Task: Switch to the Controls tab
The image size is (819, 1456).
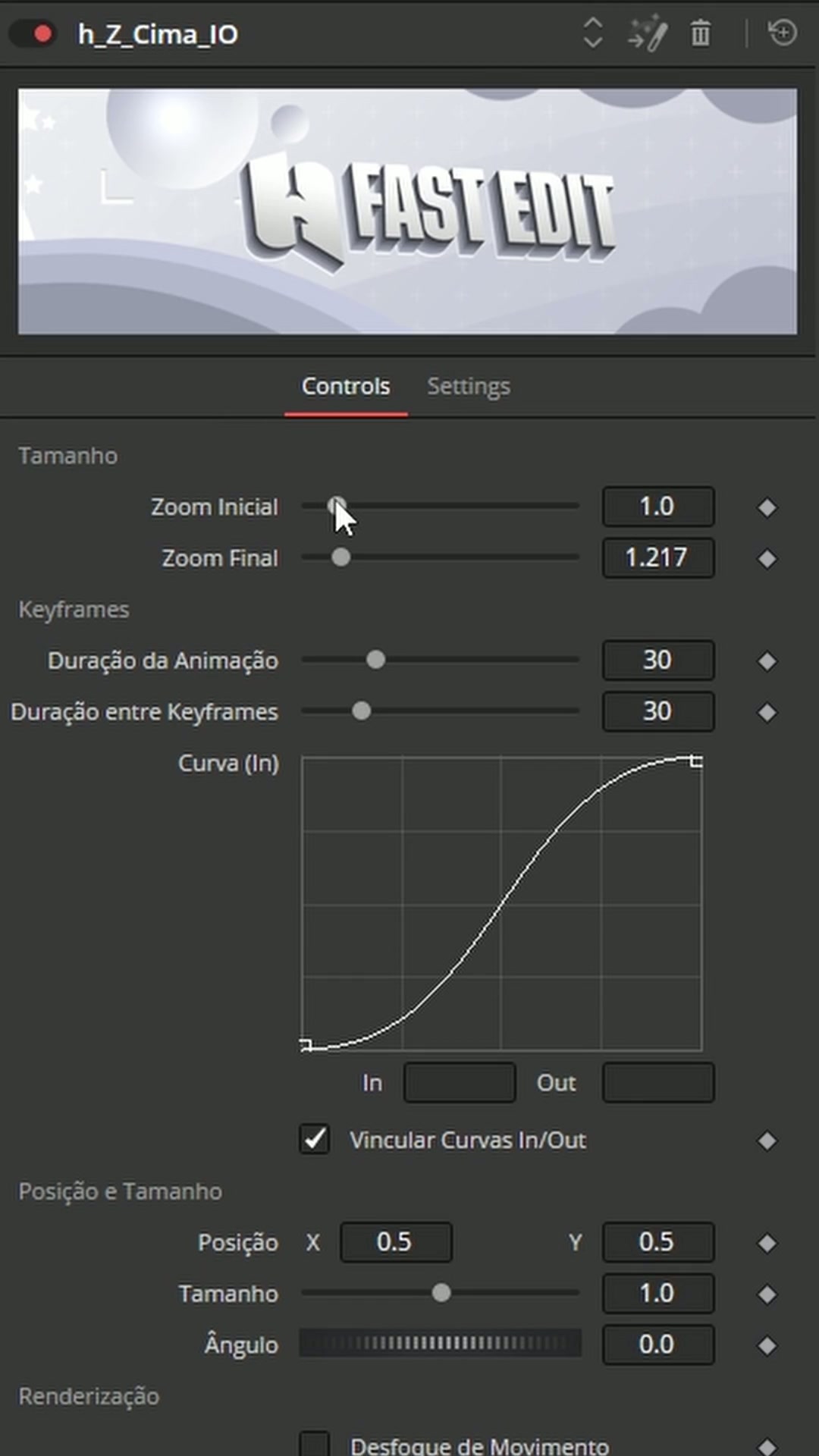Action: [x=346, y=386]
